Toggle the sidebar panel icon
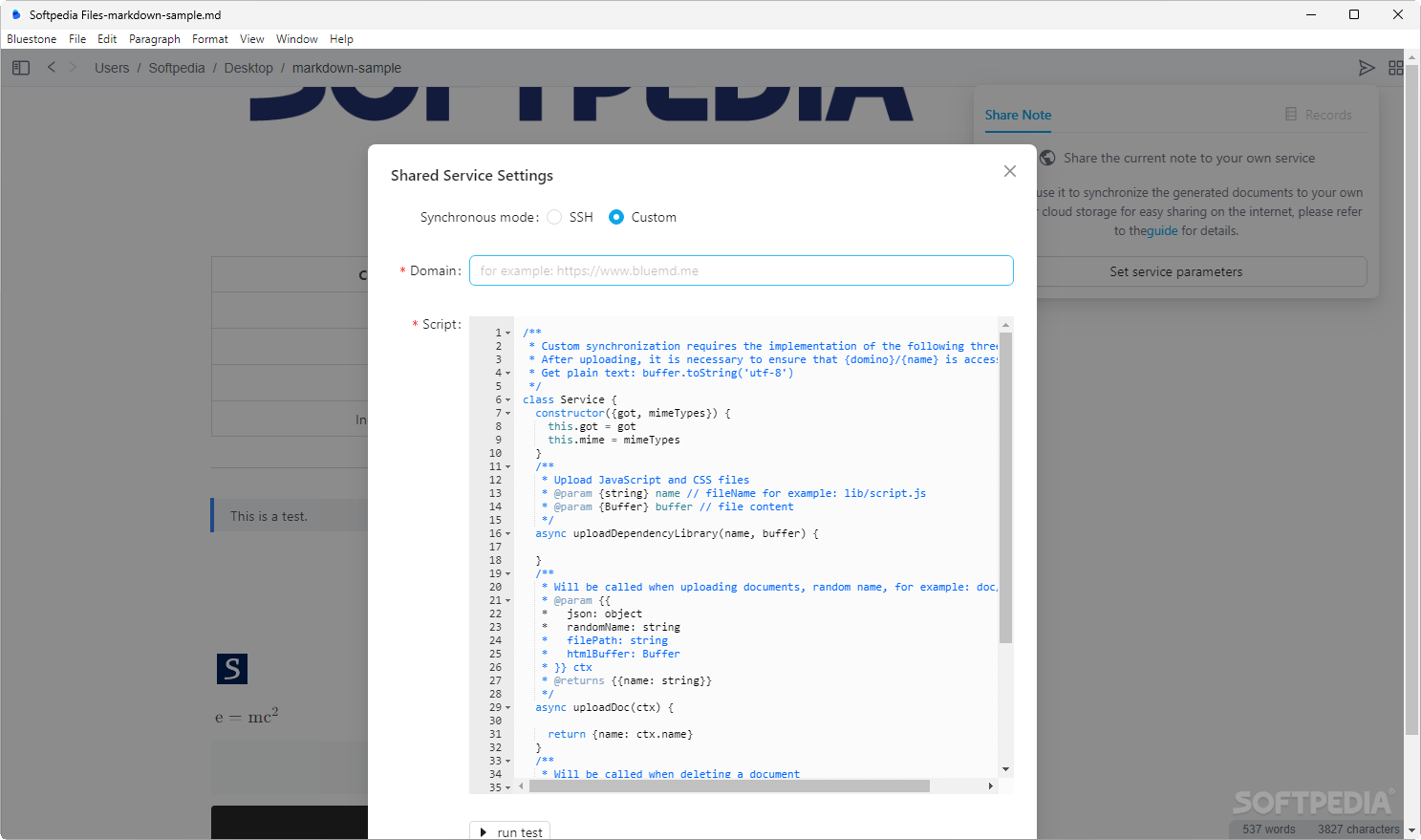Image resolution: width=1421 pixels, height=840 pixels. click(x=21, y=68)
